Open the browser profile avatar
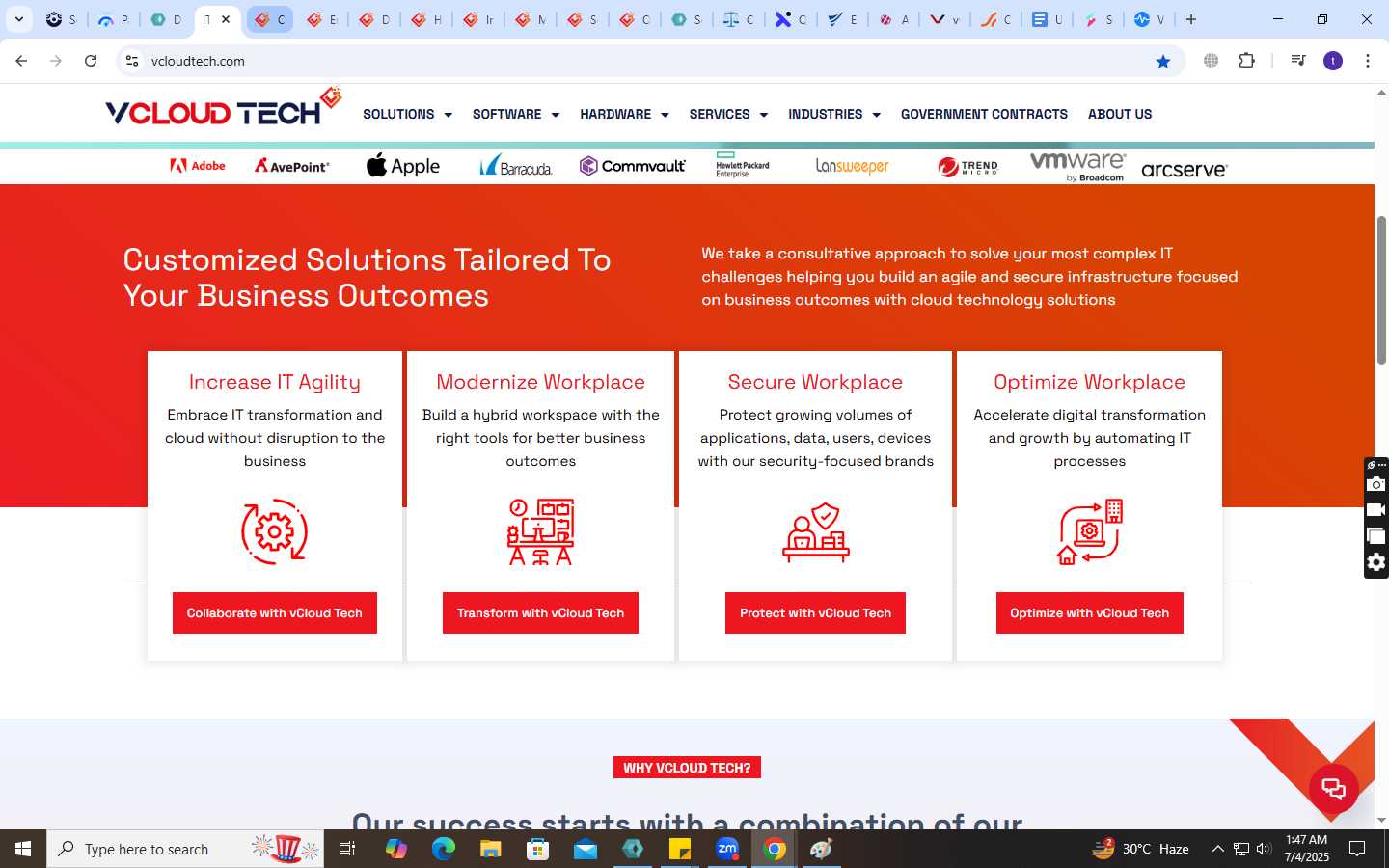This screenshot has width=1389, height=868. click(1333, 61)
